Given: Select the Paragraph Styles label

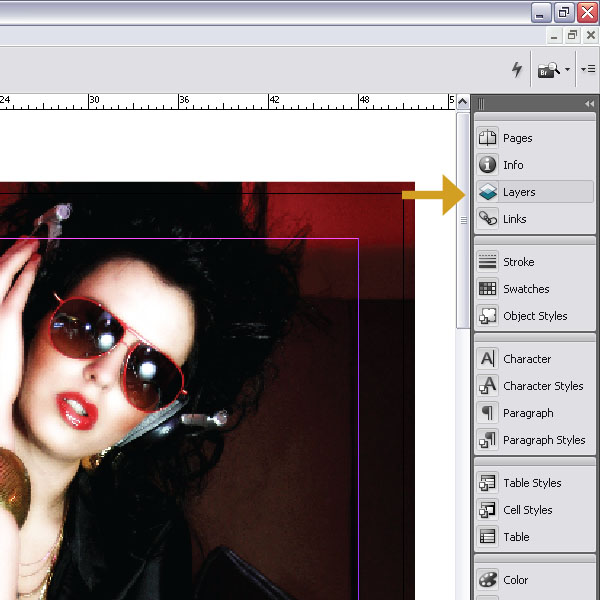Looking at the screenshot, I should point(544,440).
